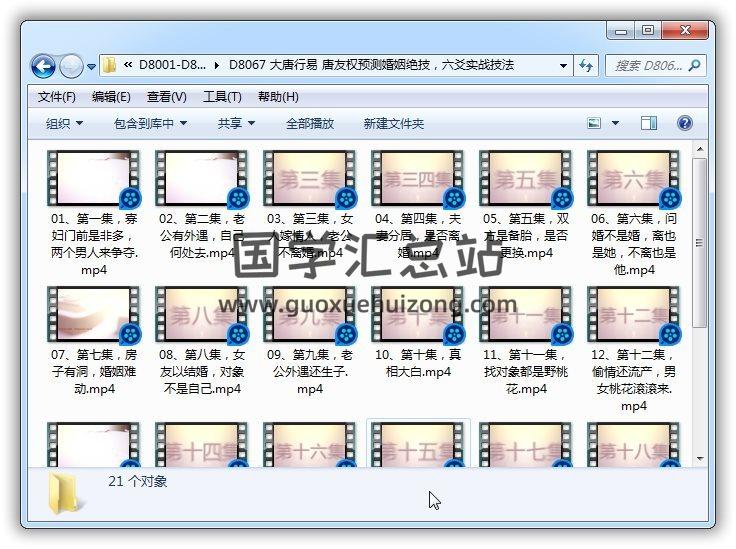Select video thumbnail 第十二集
Viewport: 736px width, 549px height.
point(634,314)
